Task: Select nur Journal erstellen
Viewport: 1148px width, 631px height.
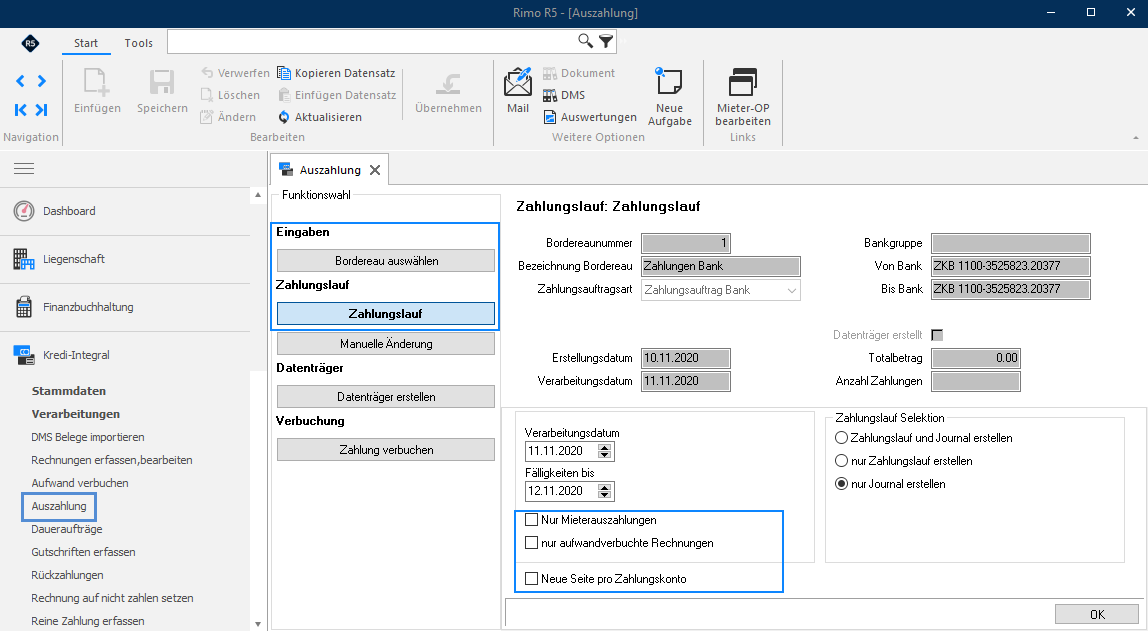Action: click(x=841, y=484)
